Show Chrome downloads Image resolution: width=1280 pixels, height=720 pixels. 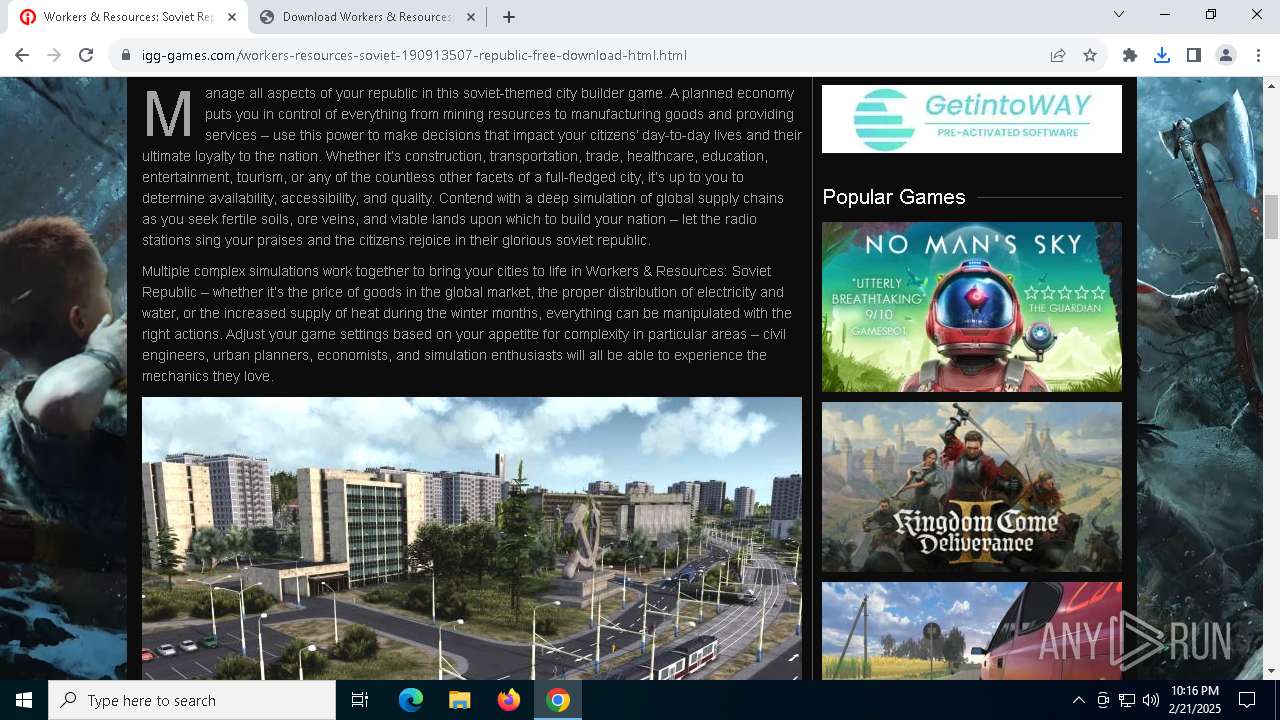(x=1162, y=55)
